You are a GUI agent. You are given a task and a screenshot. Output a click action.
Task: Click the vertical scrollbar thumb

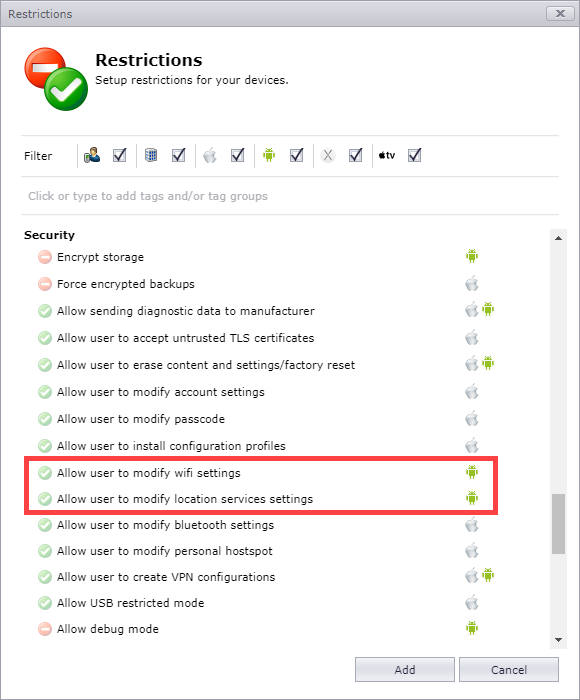(558, 524)
